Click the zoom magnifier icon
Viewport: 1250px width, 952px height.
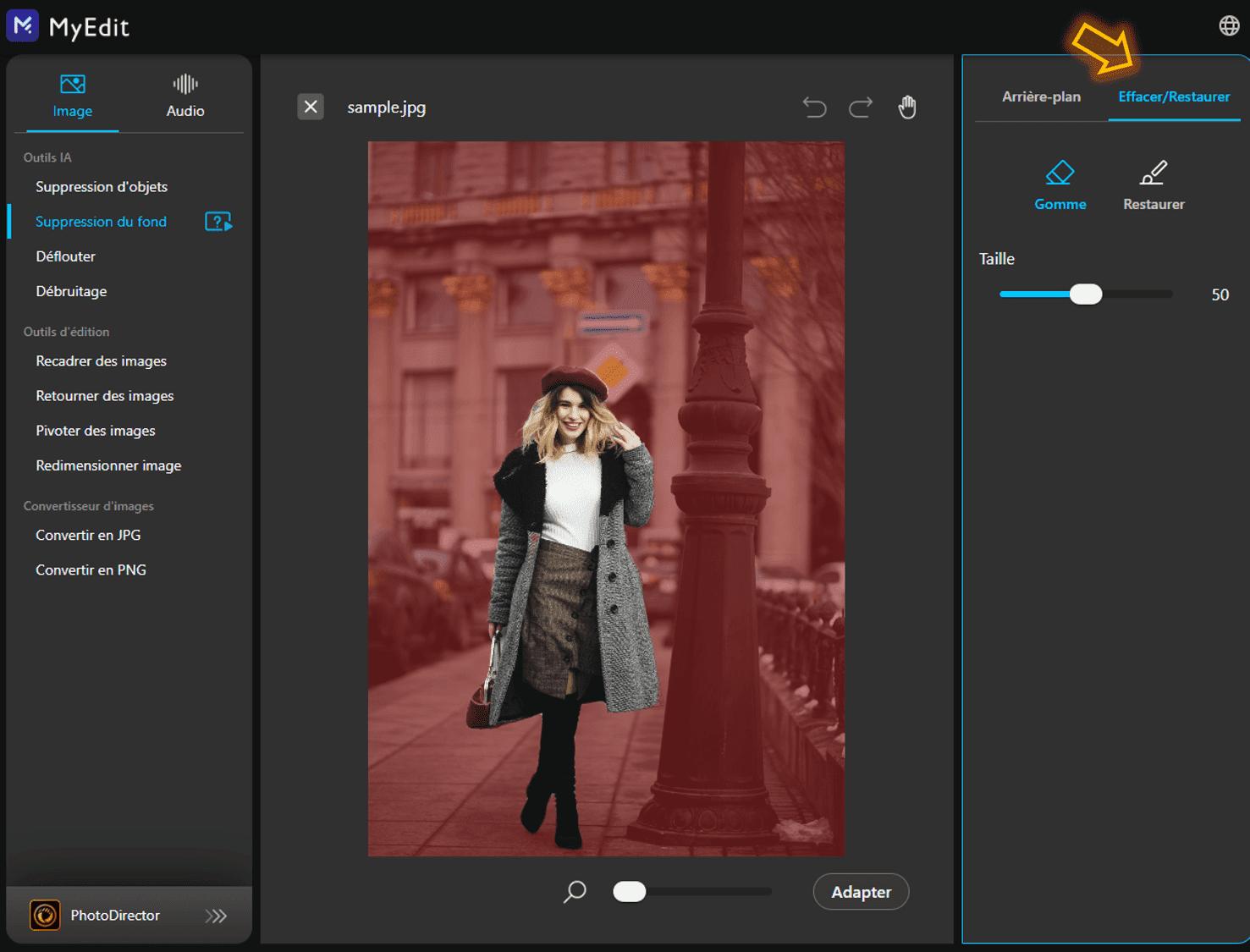pos(574,891)
